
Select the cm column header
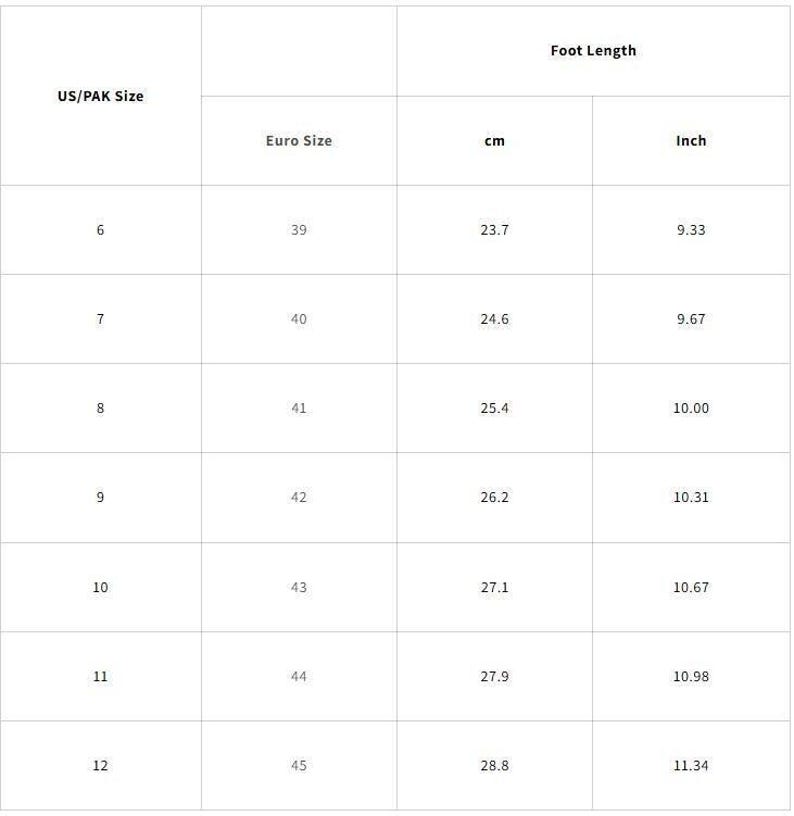point(494,141)
